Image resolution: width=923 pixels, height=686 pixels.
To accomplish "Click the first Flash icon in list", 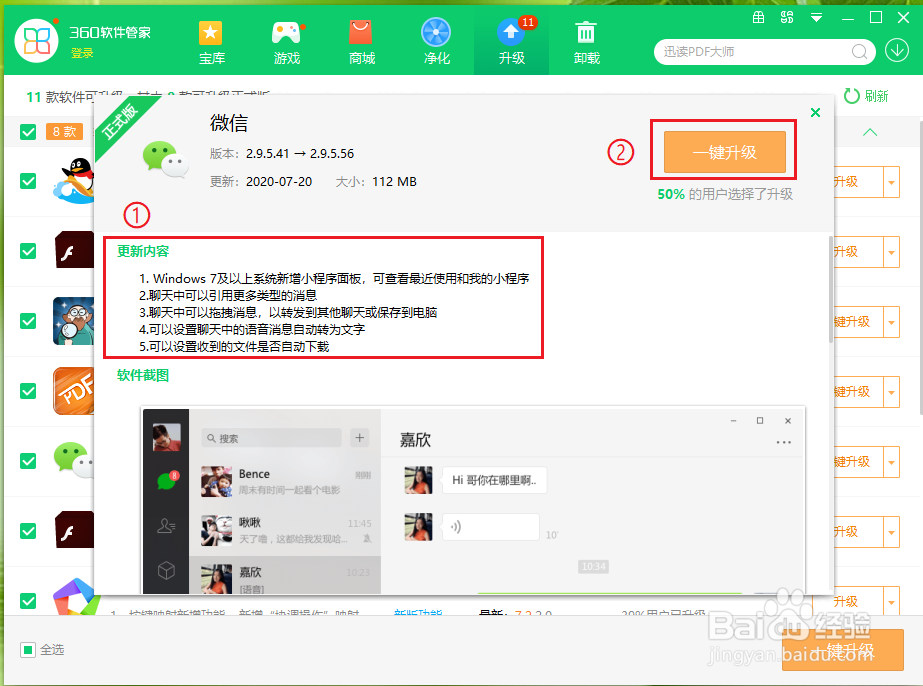I will coord(74,250).
